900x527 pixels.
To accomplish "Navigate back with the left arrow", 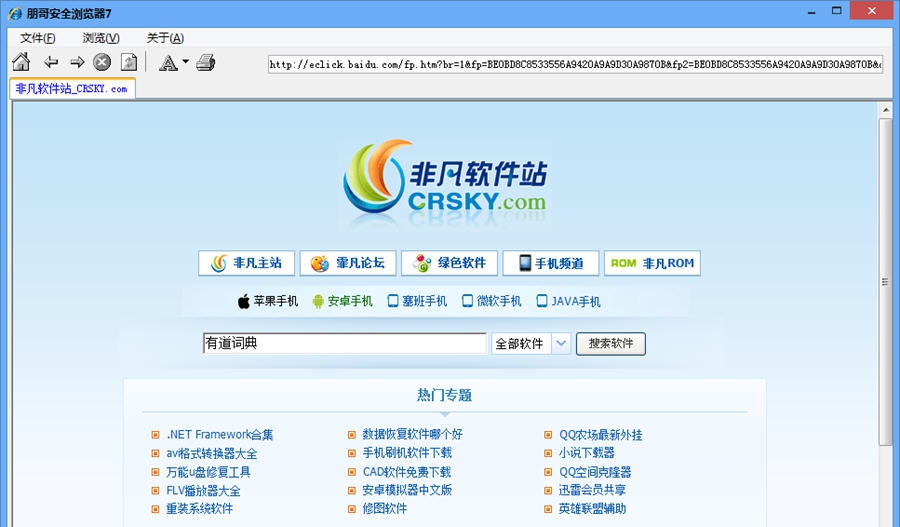I will click(x=51, y=62).
